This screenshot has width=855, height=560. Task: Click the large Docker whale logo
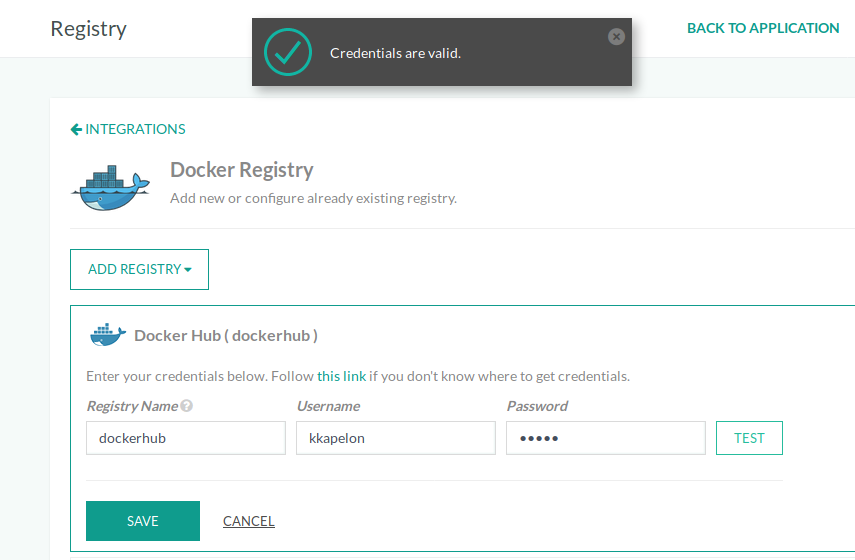tap(110, 188)
